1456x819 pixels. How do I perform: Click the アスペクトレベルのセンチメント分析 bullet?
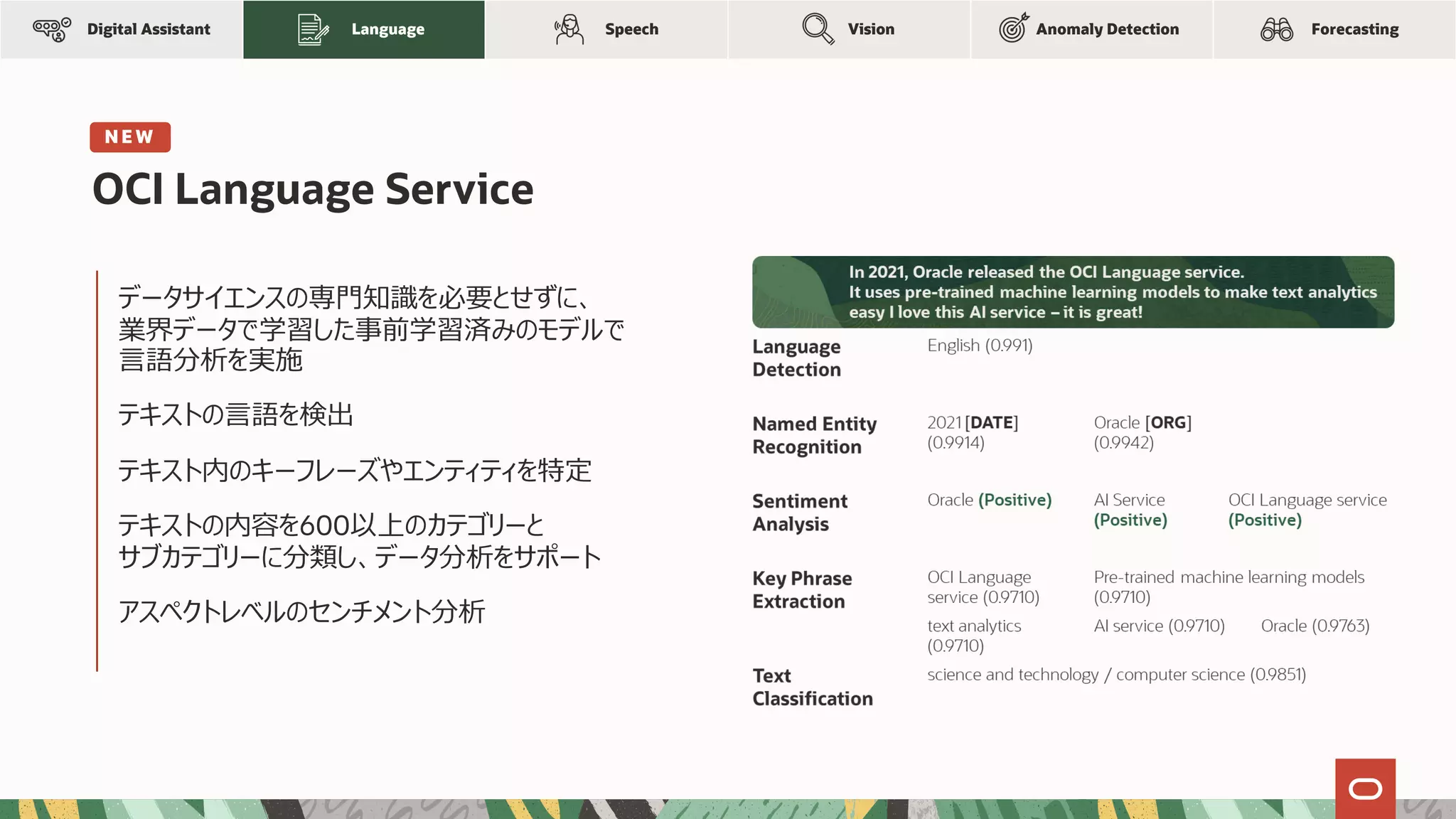[301, 611]
